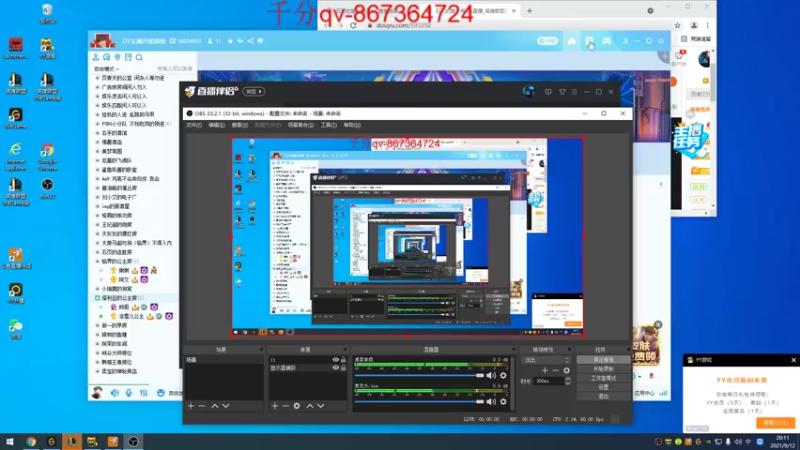Add a new source in the 来源 panel

tap(275, 406)
